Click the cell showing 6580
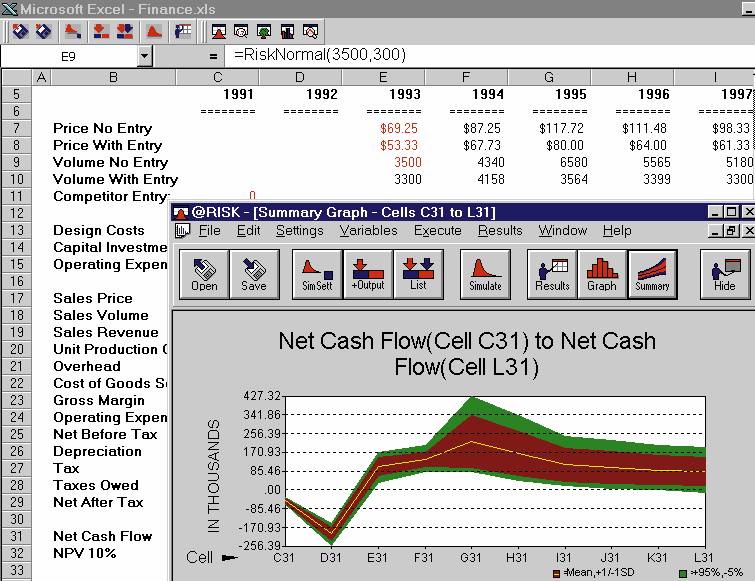755x581 pixels. (x=549, y=162)
